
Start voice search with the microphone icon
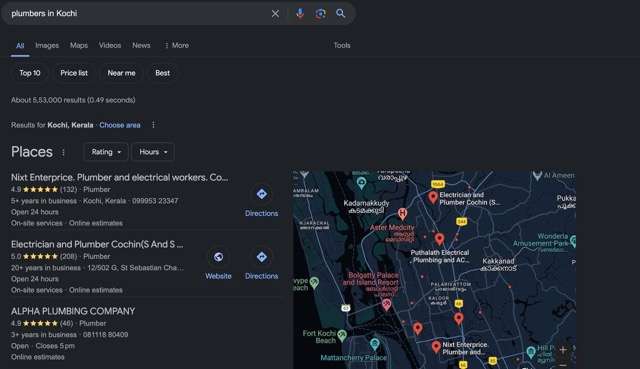pos(300,13)
